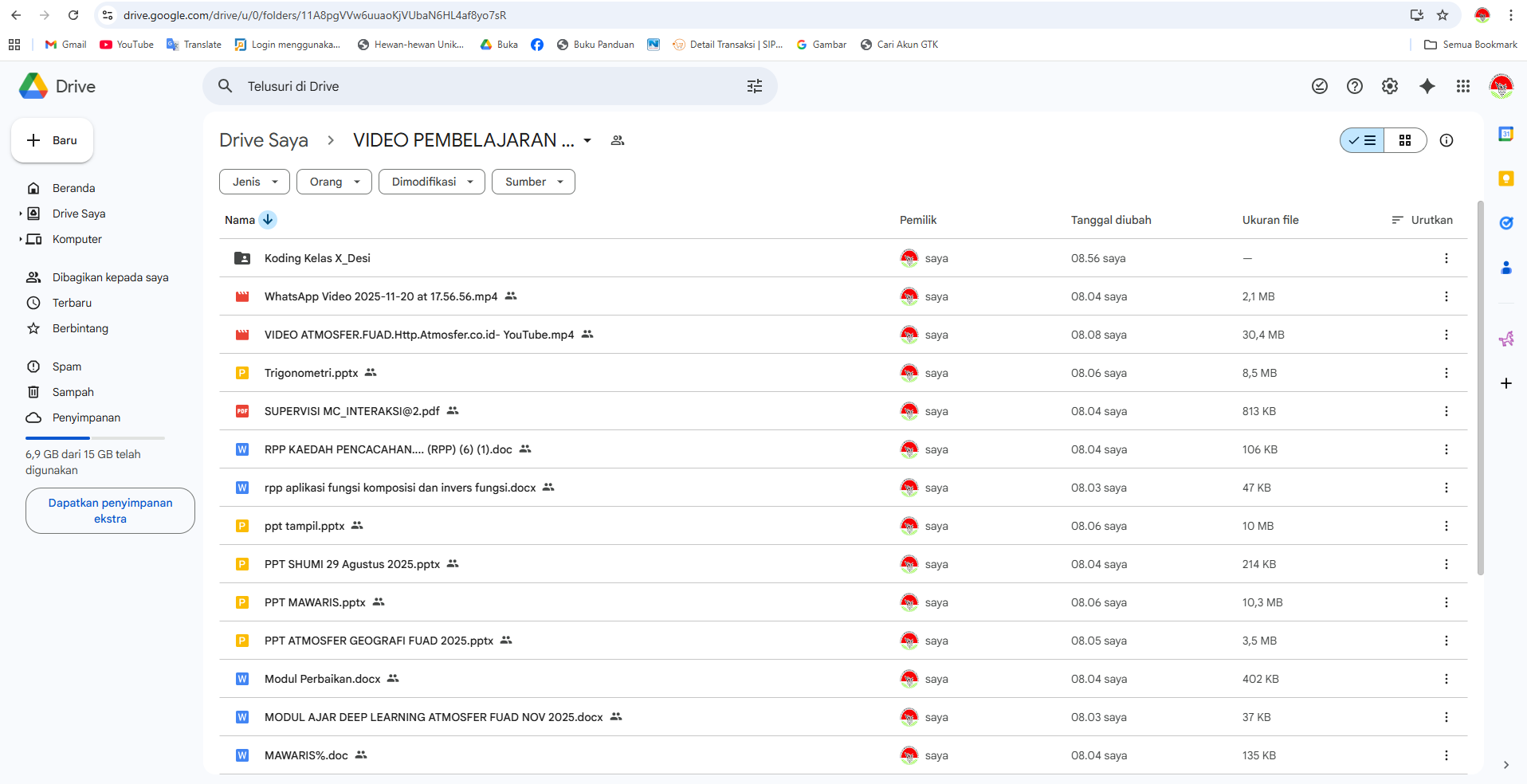This screenshot has width=1527, height=784.
Task: Click the offline ready status icon
Action: point(1319,86)
